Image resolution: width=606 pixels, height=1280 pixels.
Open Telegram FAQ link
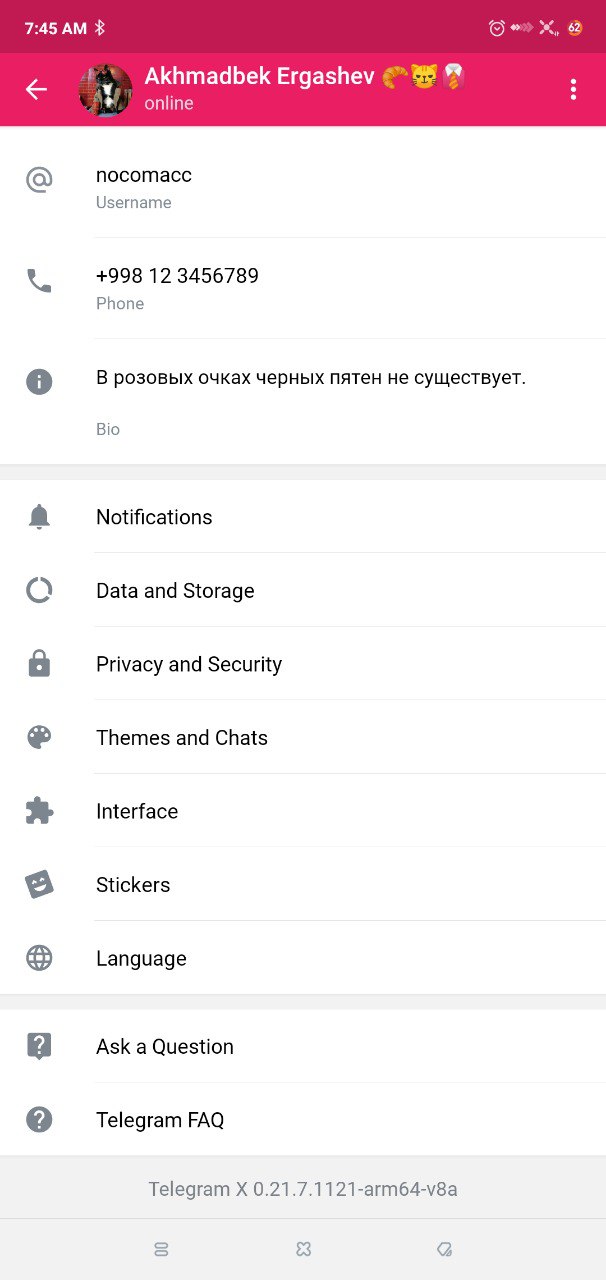[x=160, y=1120]
